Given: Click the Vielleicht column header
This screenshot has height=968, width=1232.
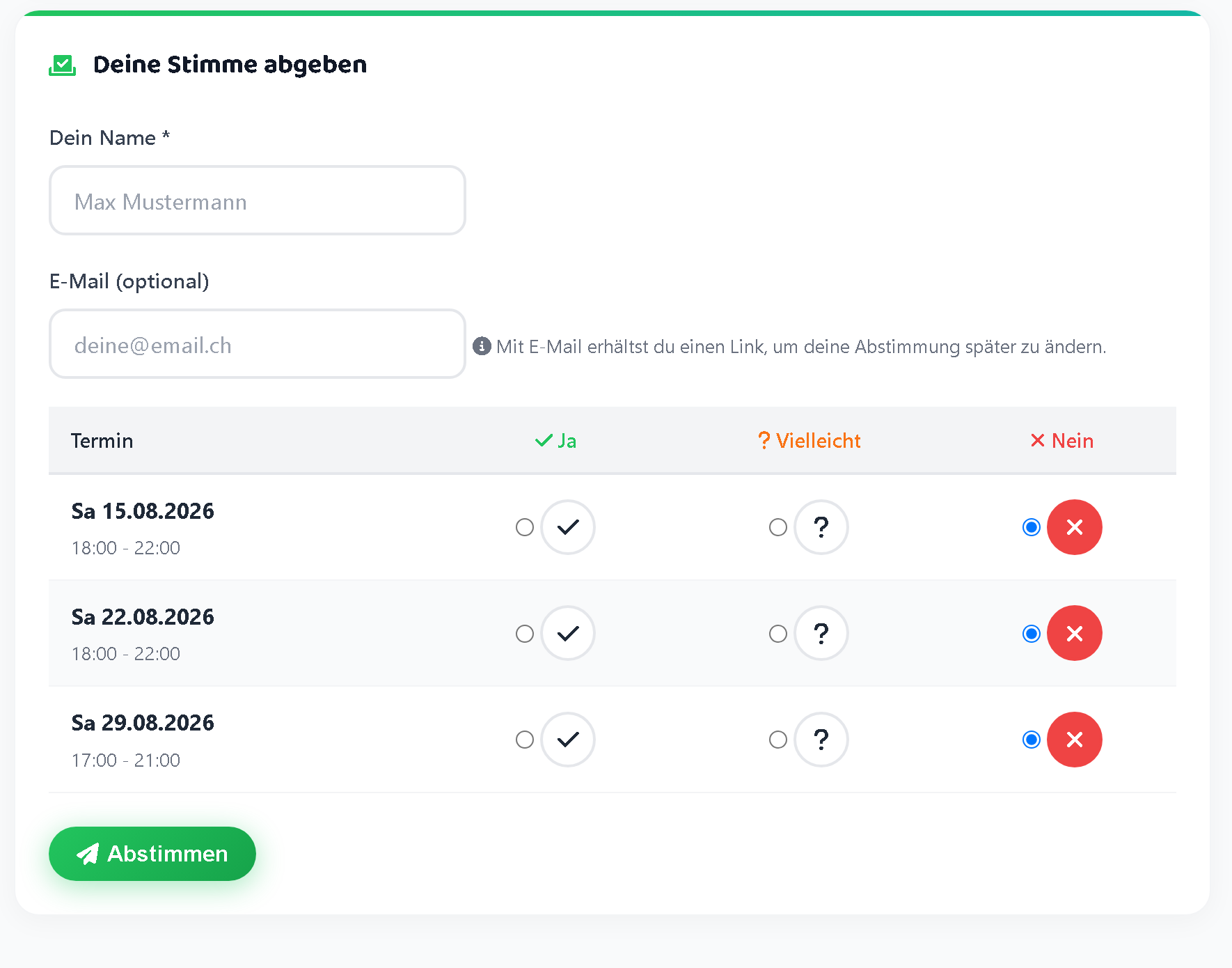Looking at the screenshot, I should pos(809,441).
